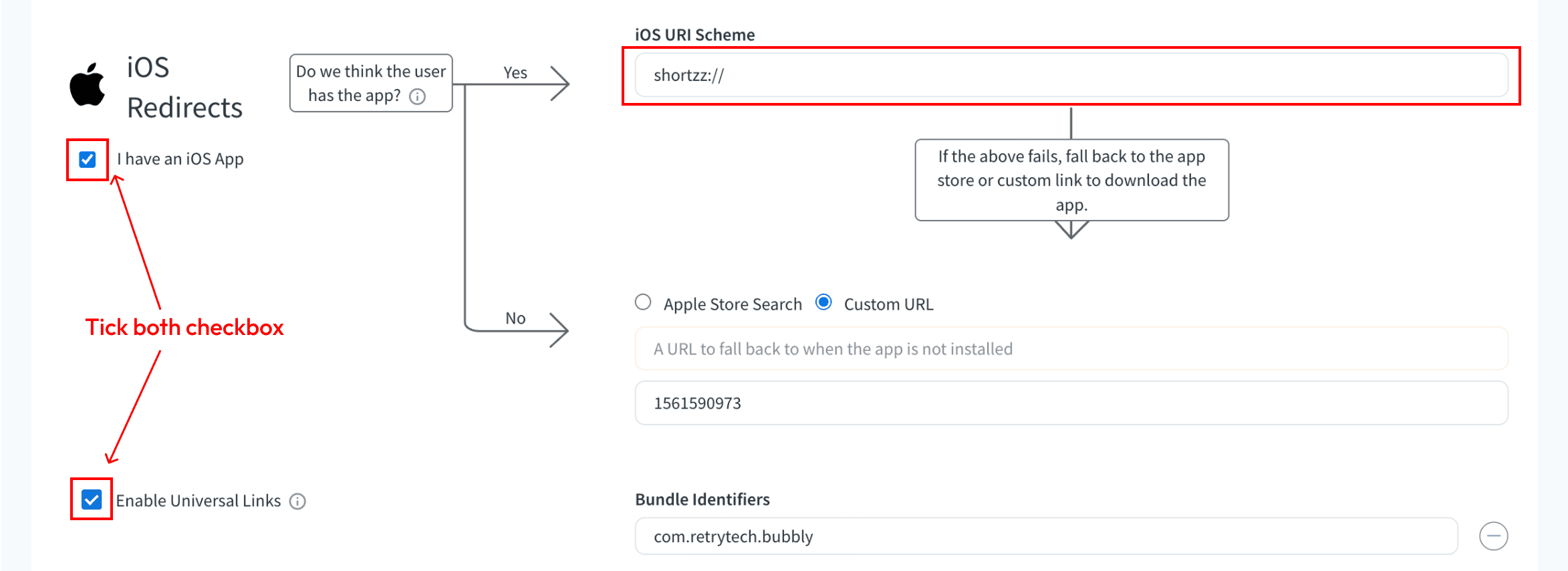The width and height of the screenshot is (1568, 571).
Task: Click the 1561590973 app ID field
Action: (x=1071, y=403)
